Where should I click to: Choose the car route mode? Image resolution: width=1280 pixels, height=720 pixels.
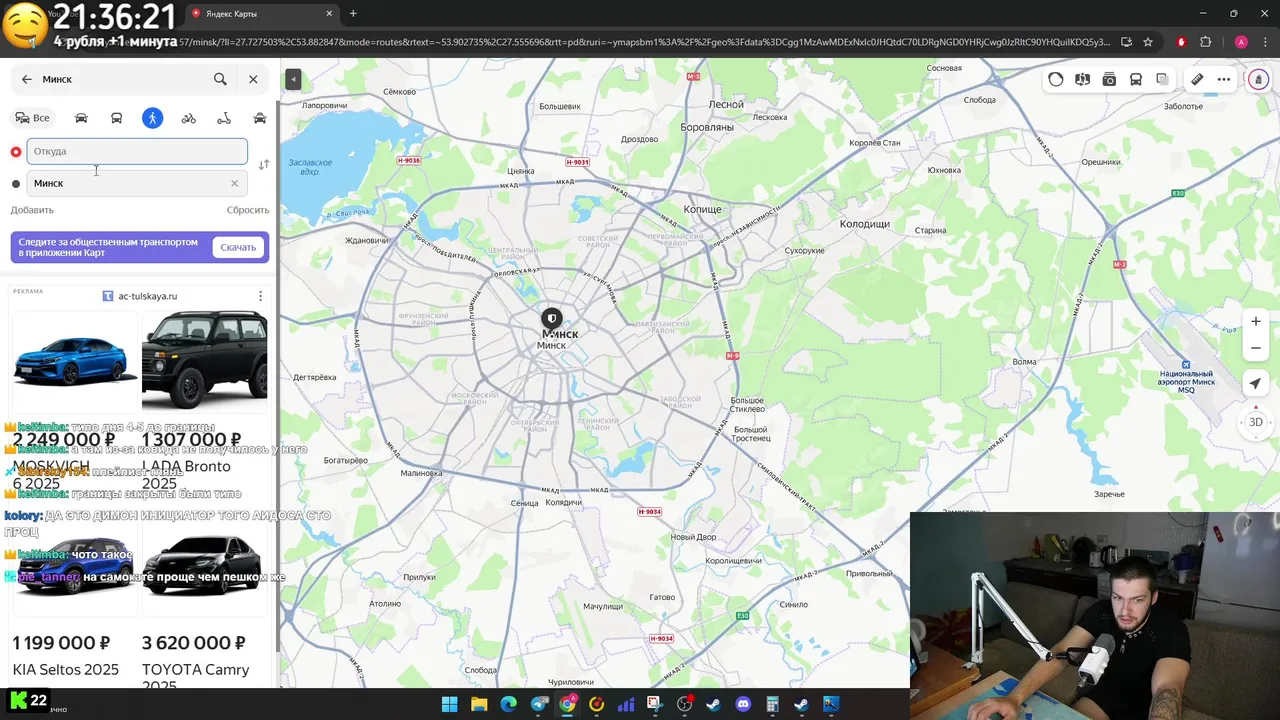[x=81, y=118]
